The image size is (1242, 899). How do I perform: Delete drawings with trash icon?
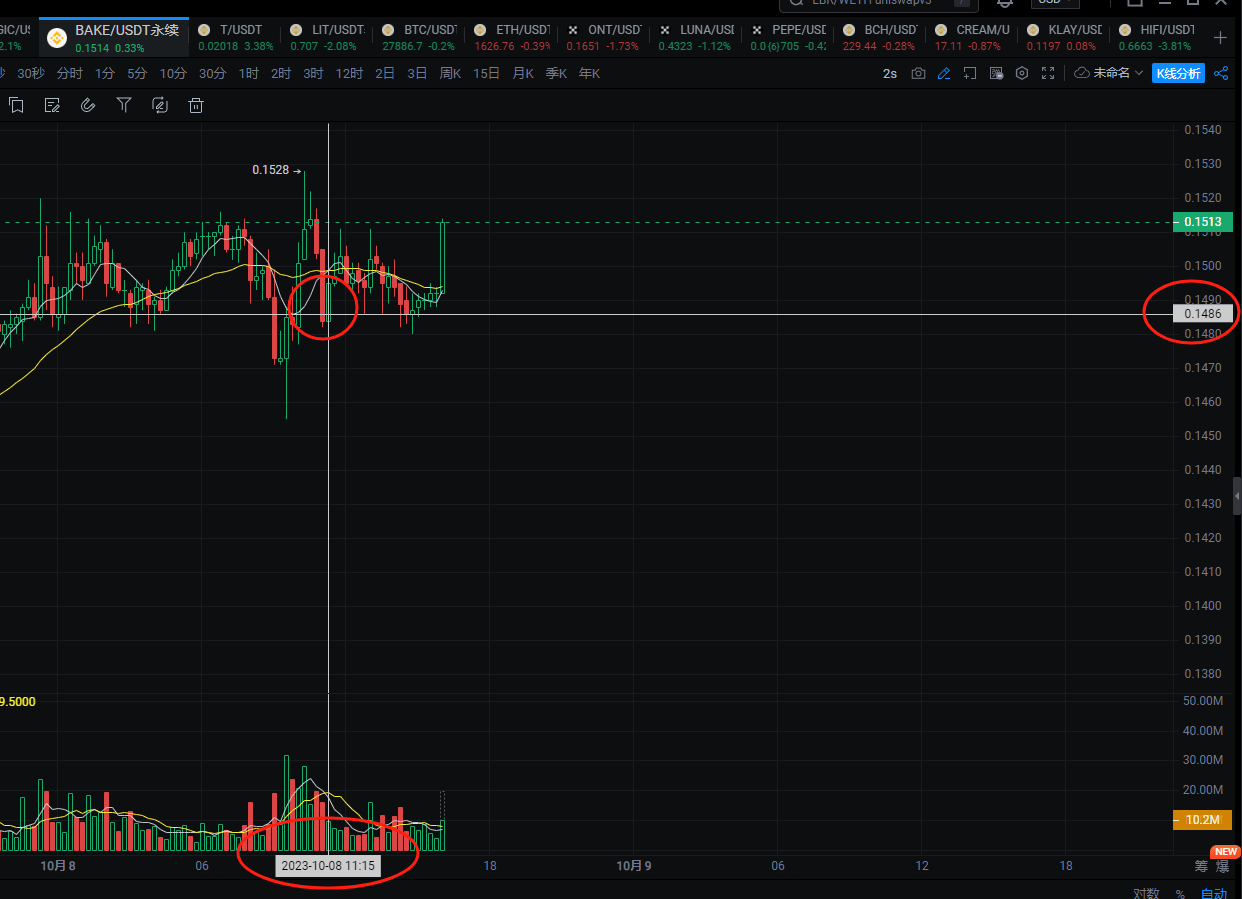point(196,105)
